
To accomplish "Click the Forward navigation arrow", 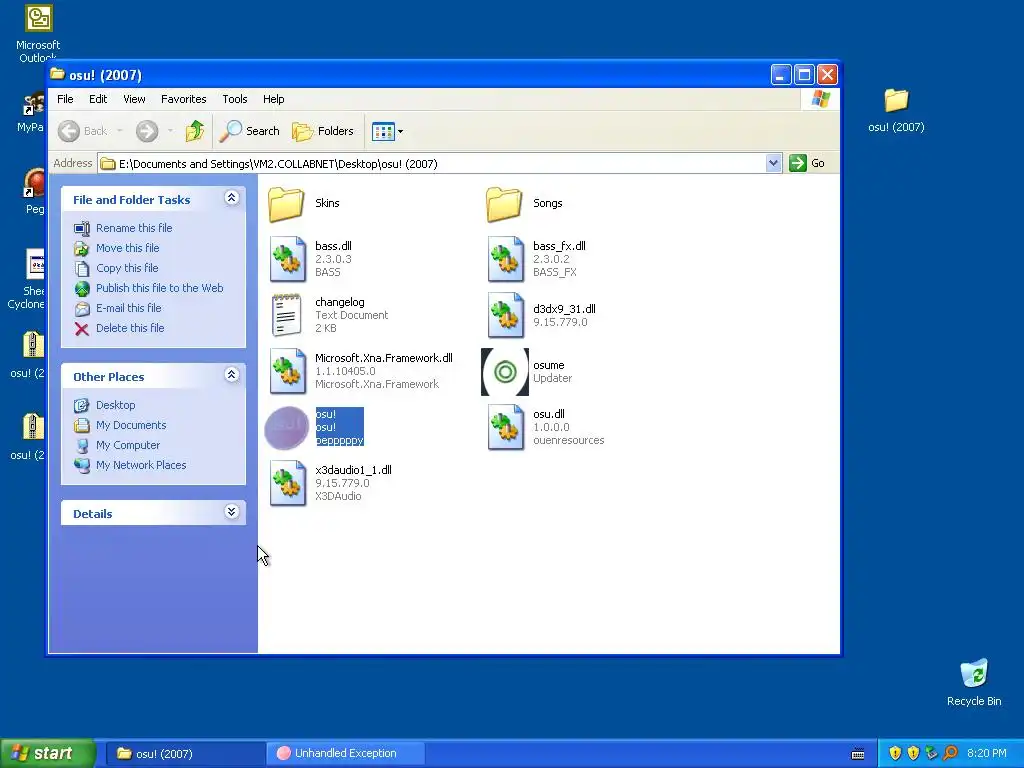I will coord(147,131).
